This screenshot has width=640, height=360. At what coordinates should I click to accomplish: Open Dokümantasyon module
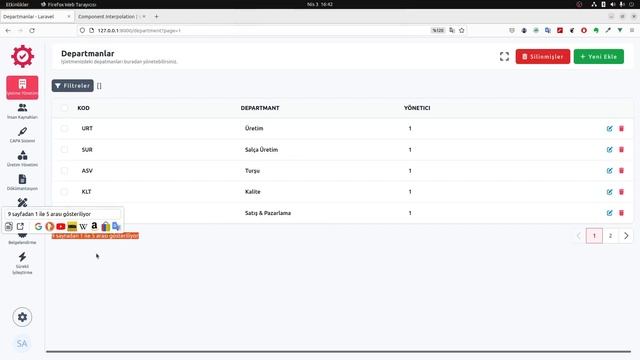tap(22, 182)
